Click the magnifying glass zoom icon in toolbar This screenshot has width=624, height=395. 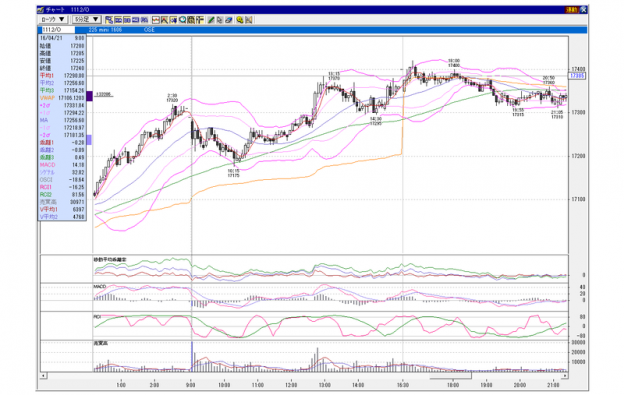click(x=183, y=19)
